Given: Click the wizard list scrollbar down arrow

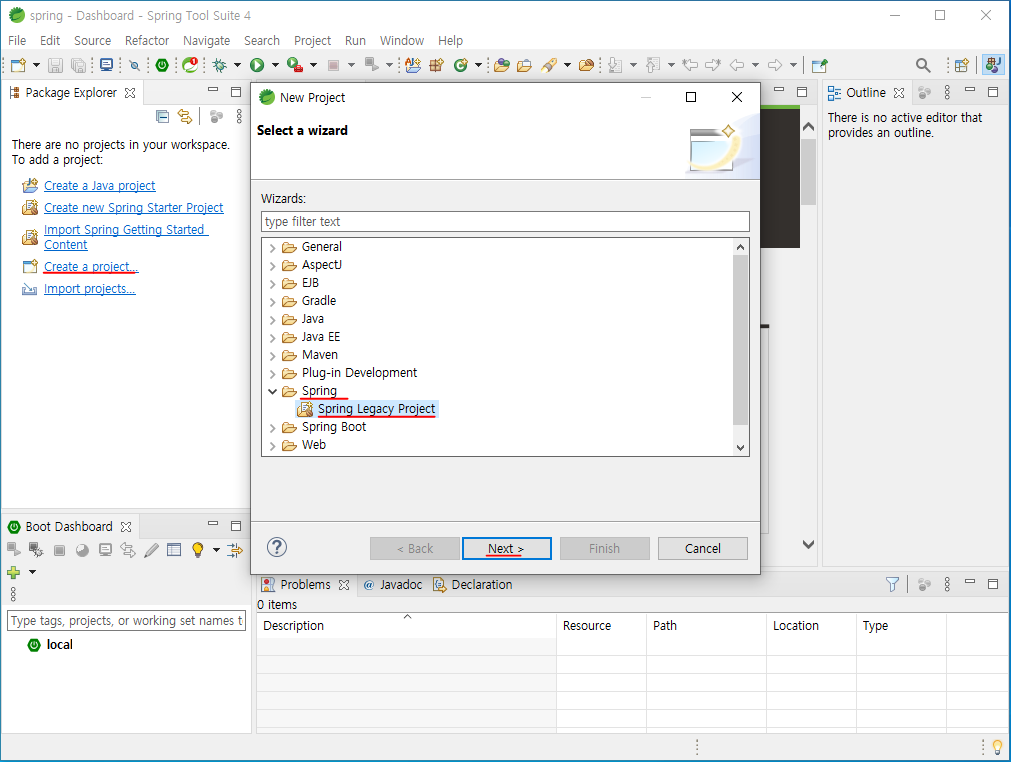Looking at the screenshot, I should point(740,447).
